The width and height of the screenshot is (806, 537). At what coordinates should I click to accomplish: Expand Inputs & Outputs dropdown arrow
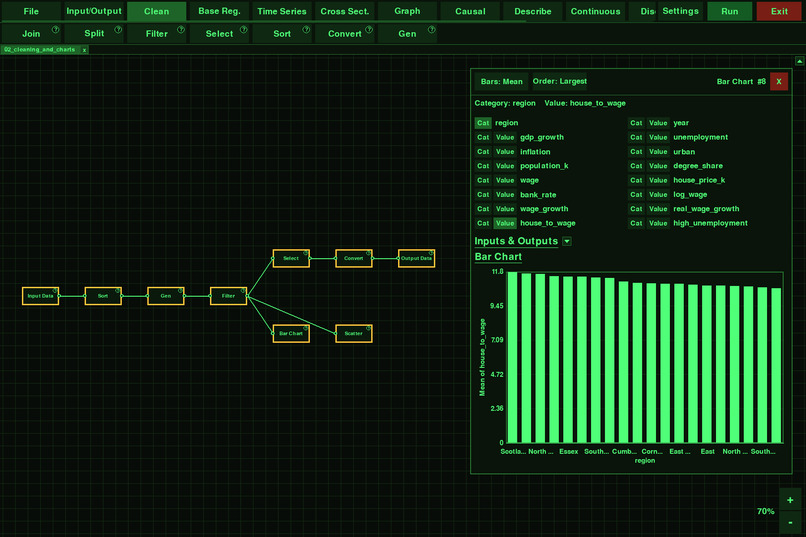567,241
